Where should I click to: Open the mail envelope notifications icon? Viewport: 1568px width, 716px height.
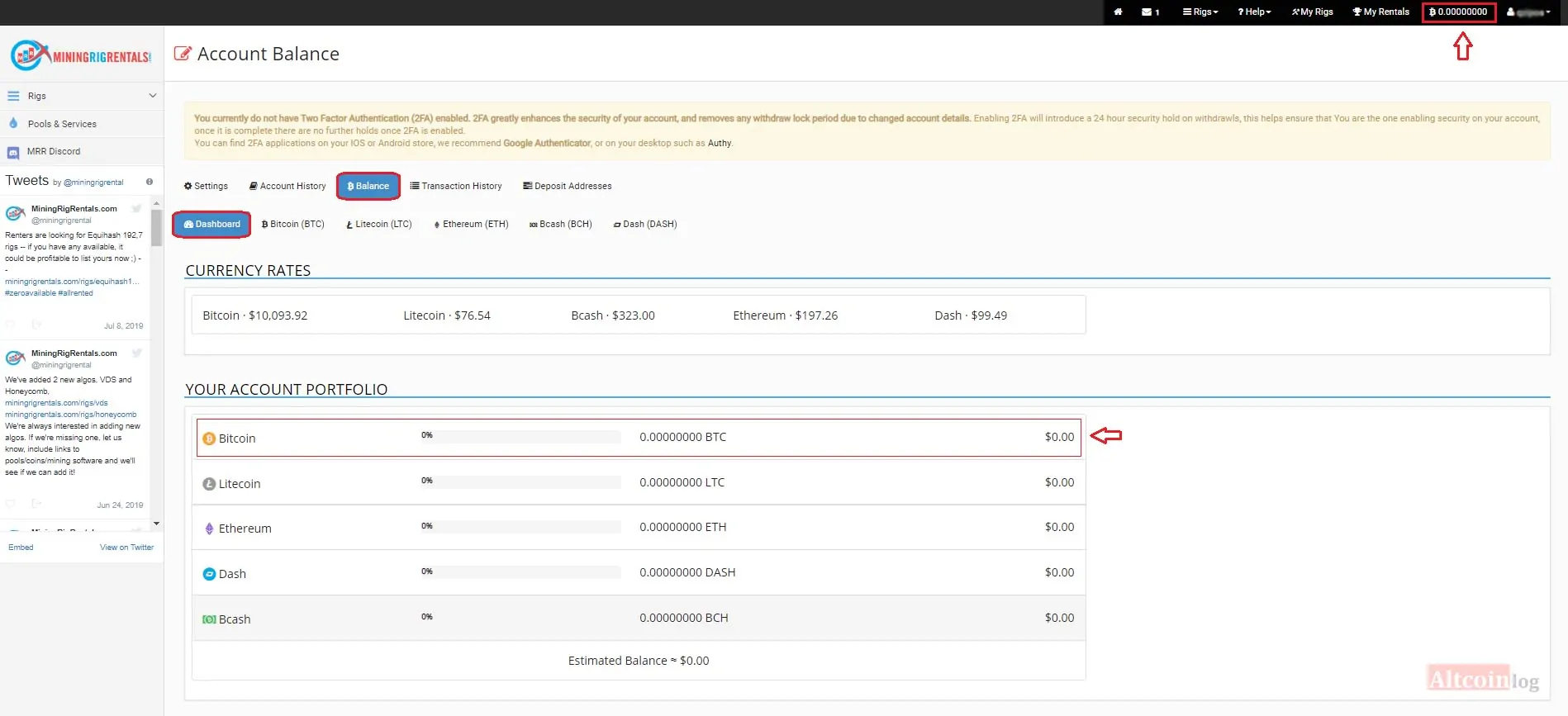[x=1150, y=12]
